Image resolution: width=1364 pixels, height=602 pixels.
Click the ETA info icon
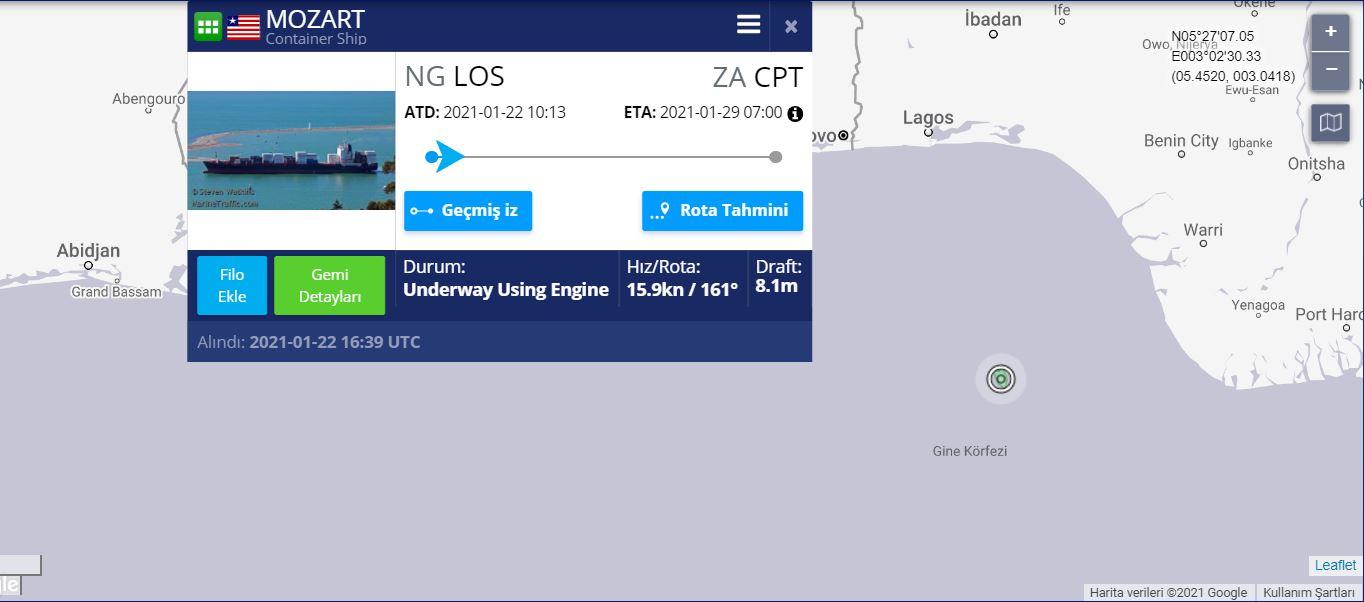point(795,114)
